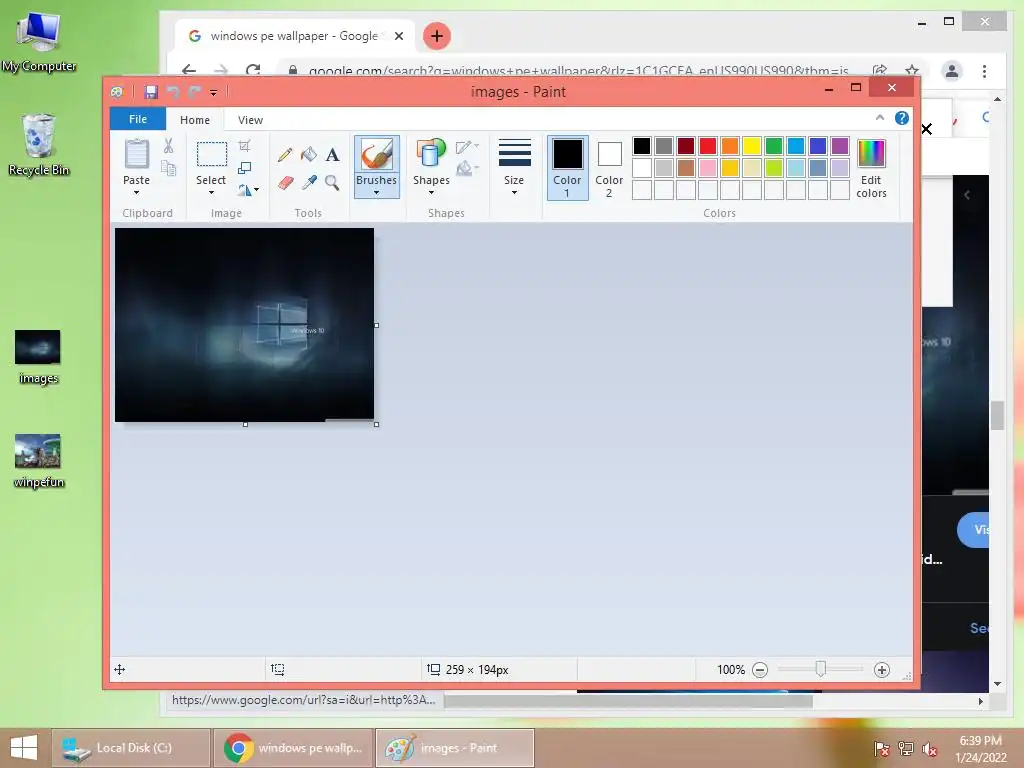Viewport: 1024px width, 768px height.
Task: Click the Undo arrow in title bar
Action: click(x=173, y=92)
